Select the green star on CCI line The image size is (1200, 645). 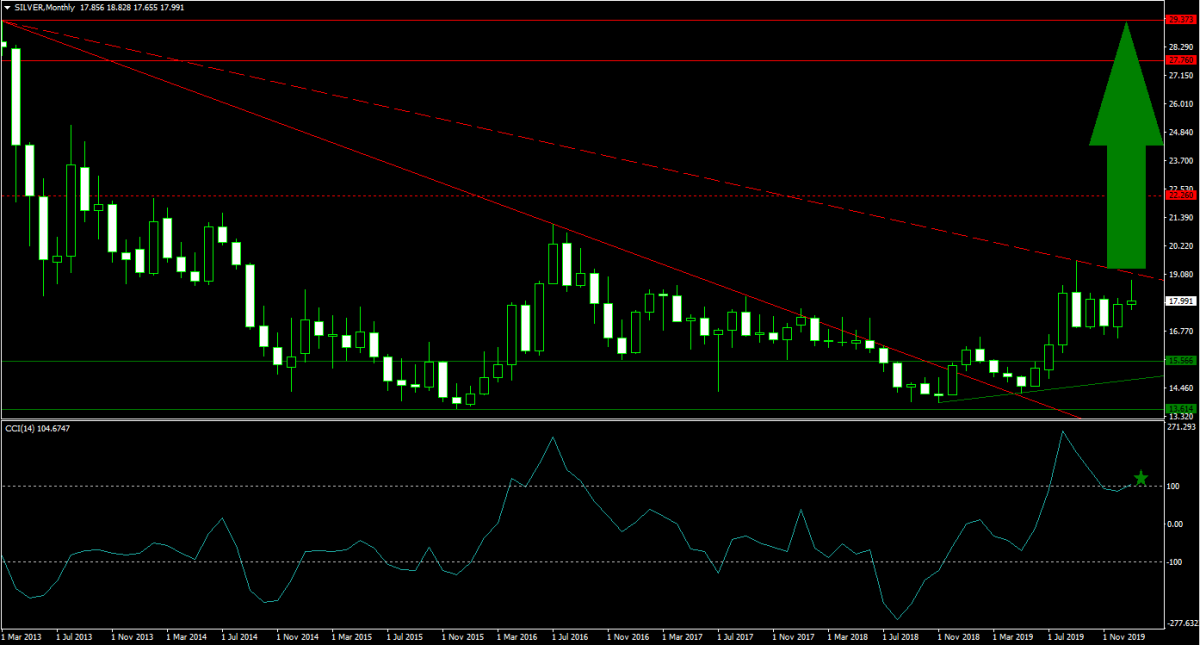pos(1140,479)
